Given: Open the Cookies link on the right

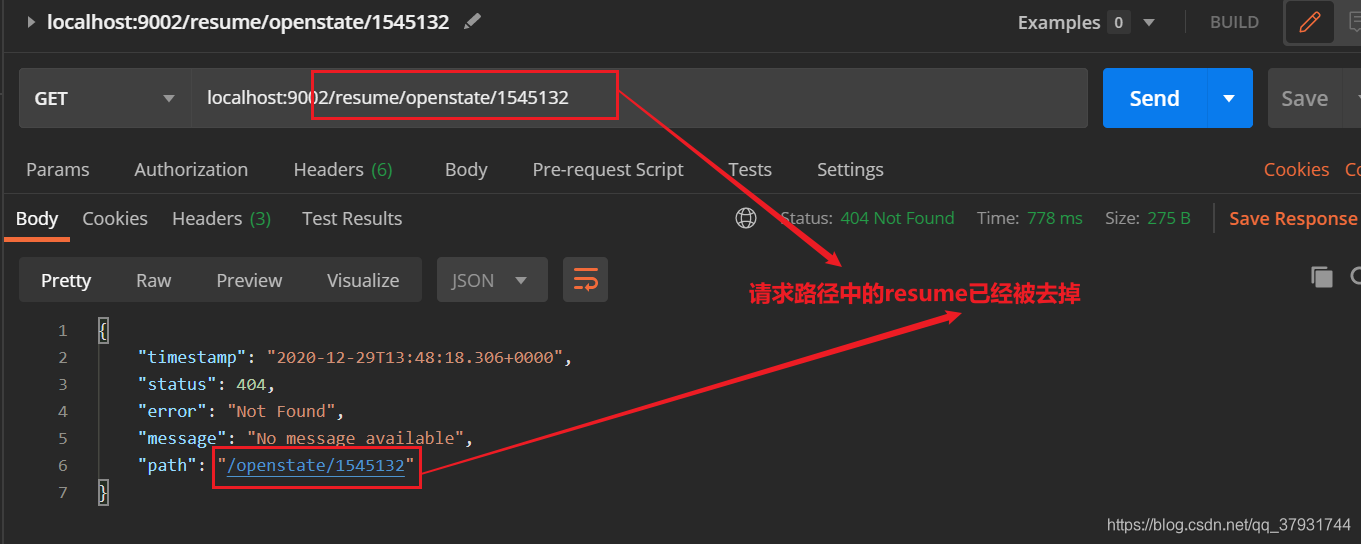Looking at the screenshot, I should click(x=1296, y=170).
